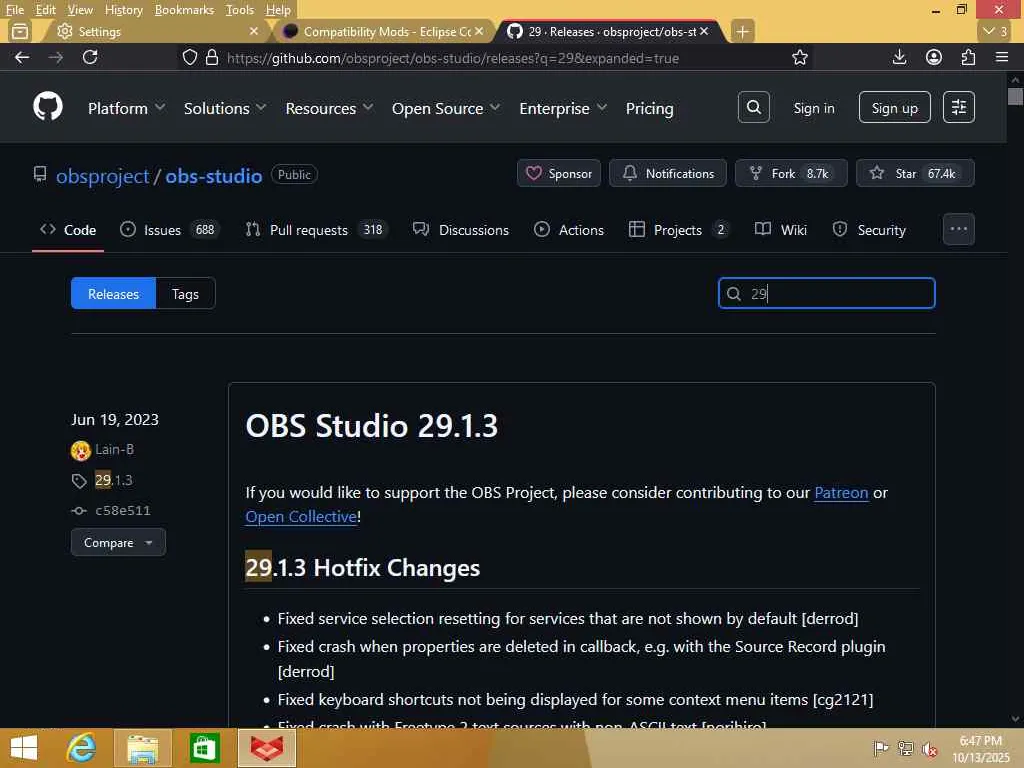
Task: Open appearance settings sliders button
Action: pyautogui.click(x=959, y=107)
